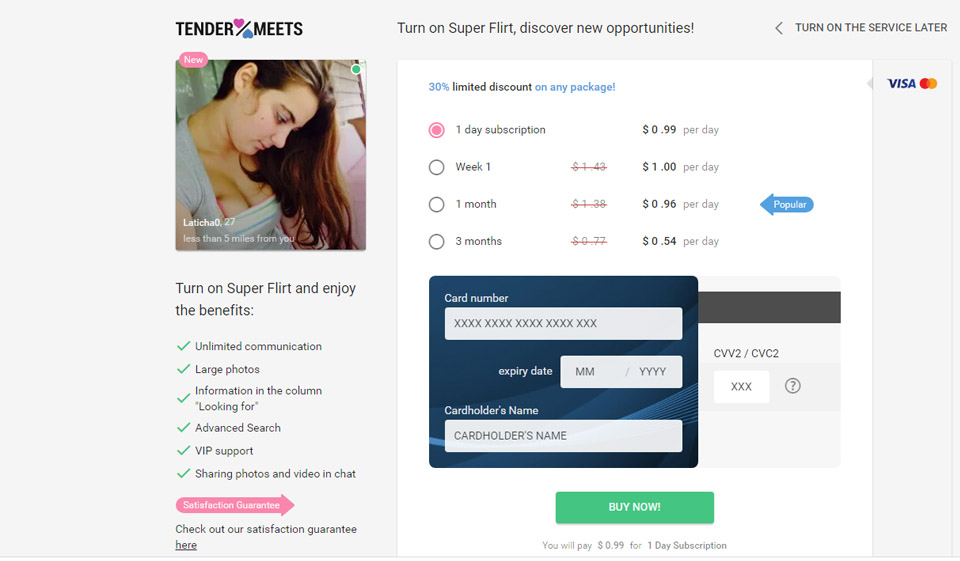Click the blue Popular tag
Viewport: 960px width, 561px height.
click(787, 204)
